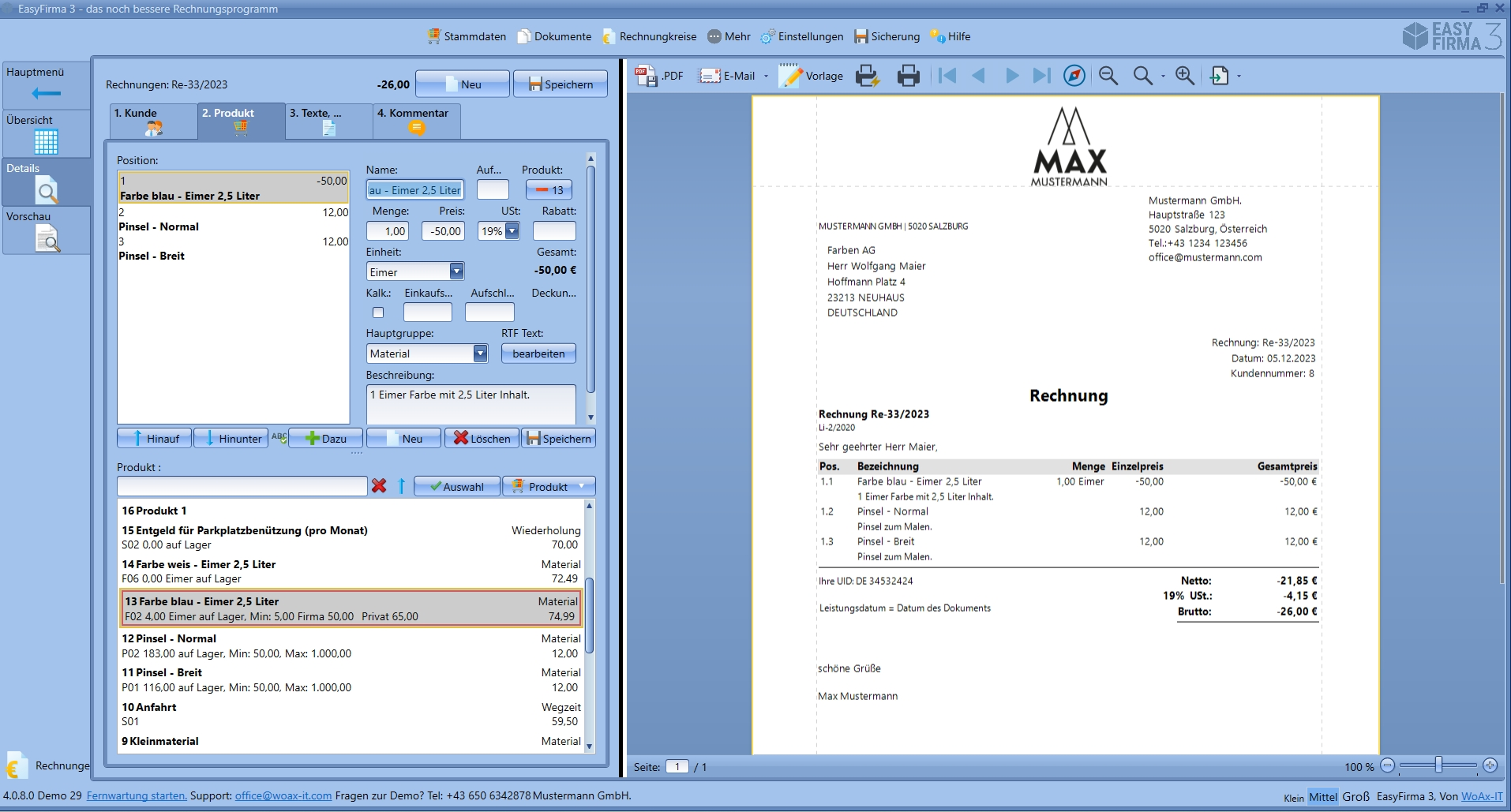Expand the Einheit dropdown showing Eimer

point(456,272)
